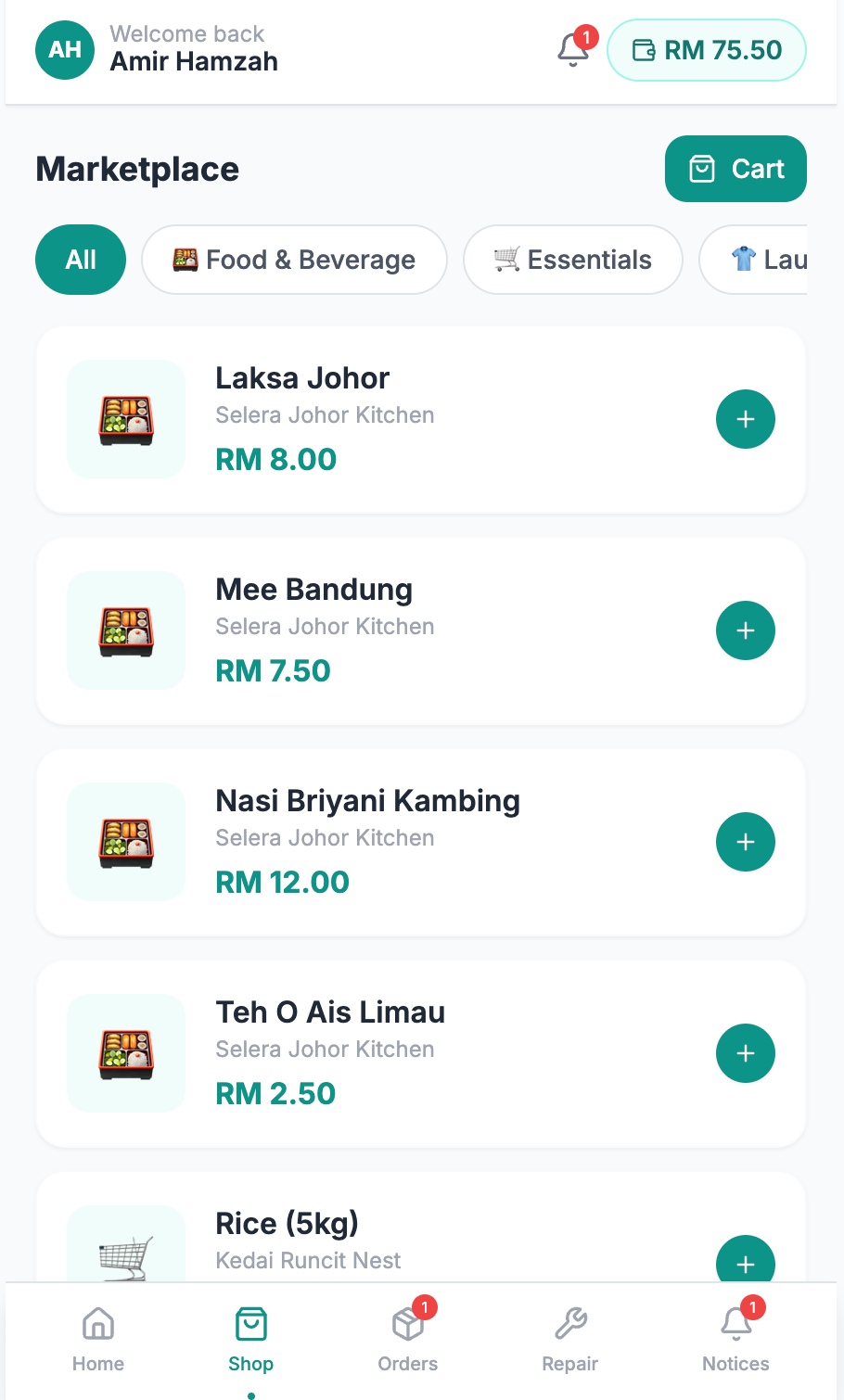
Task: Add Rice (5kg) to cart
Action: [745, 1259]
